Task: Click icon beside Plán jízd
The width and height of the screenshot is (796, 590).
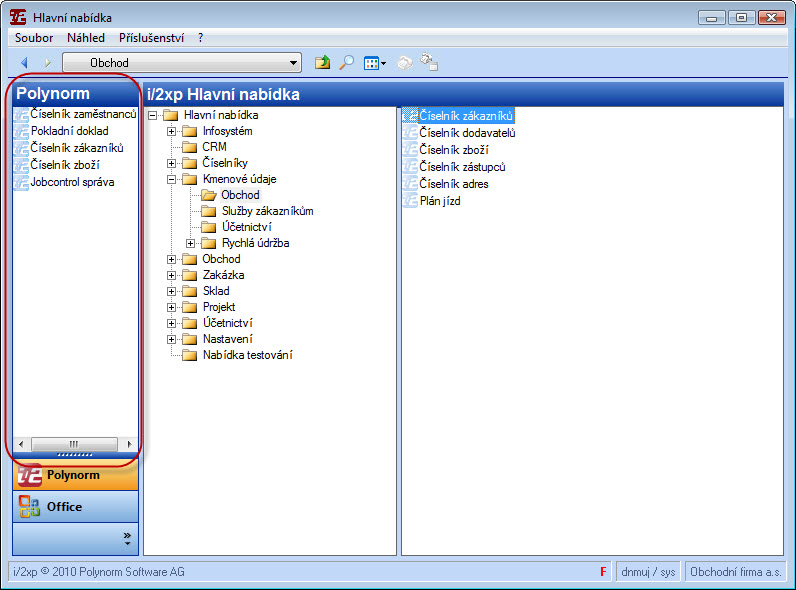Action: (410, 201)
